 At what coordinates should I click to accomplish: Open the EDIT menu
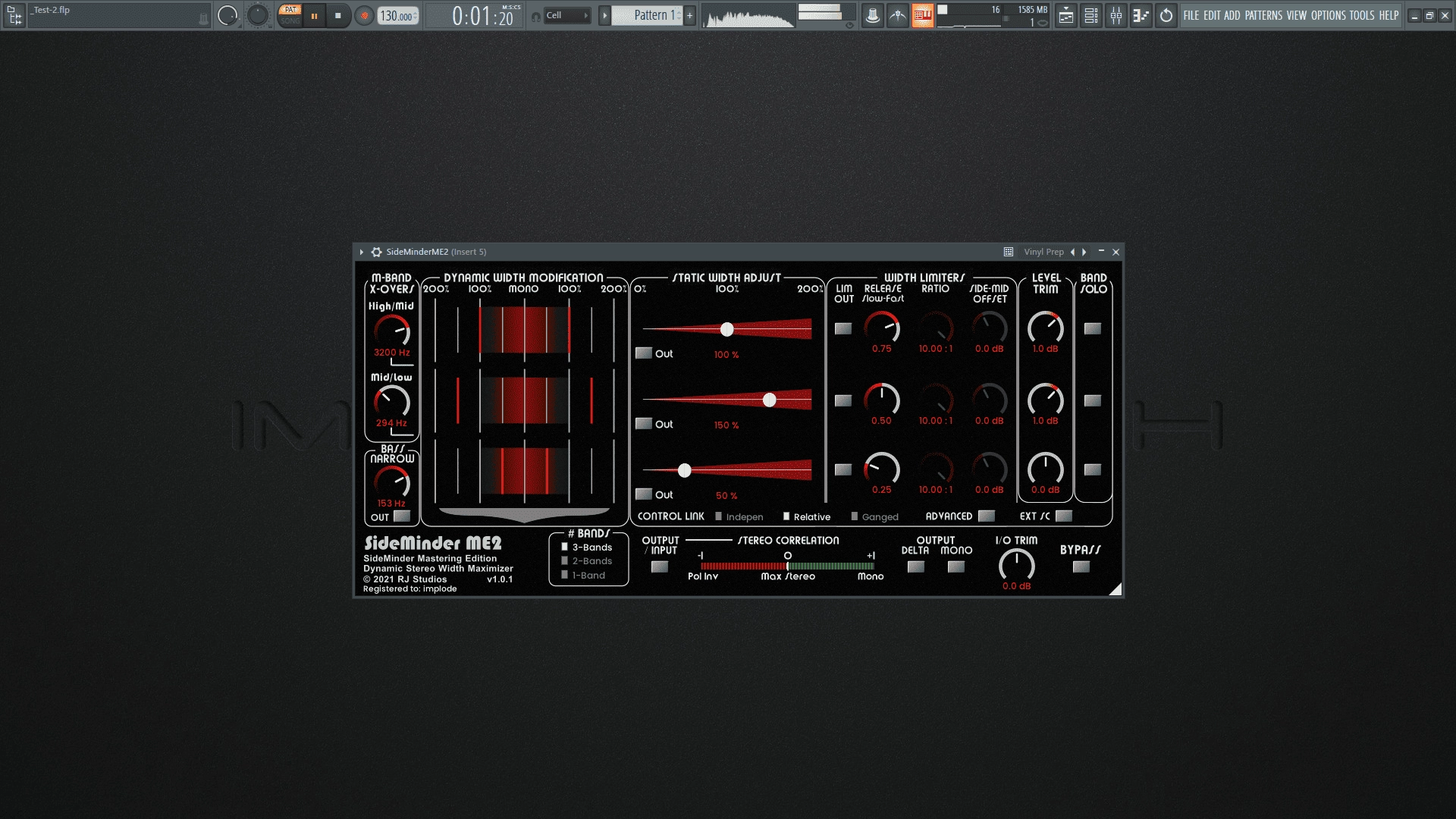(x=1212, y=15)
